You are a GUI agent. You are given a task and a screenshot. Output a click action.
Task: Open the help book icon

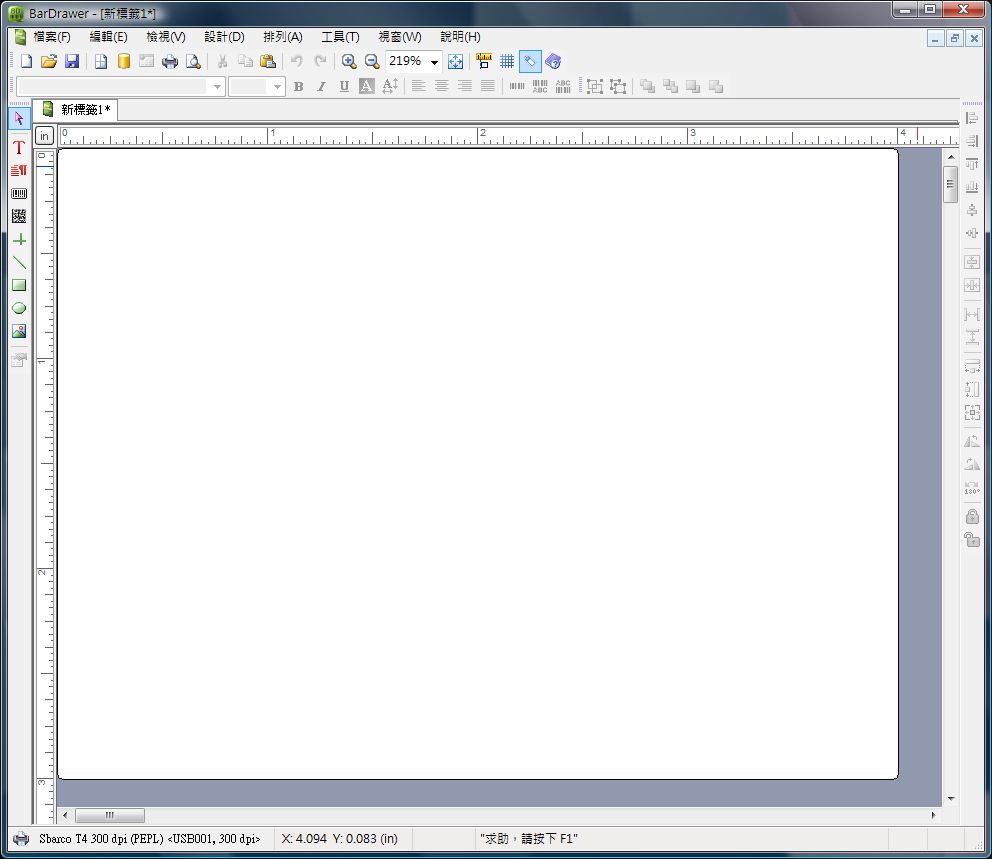coord(553,61)
